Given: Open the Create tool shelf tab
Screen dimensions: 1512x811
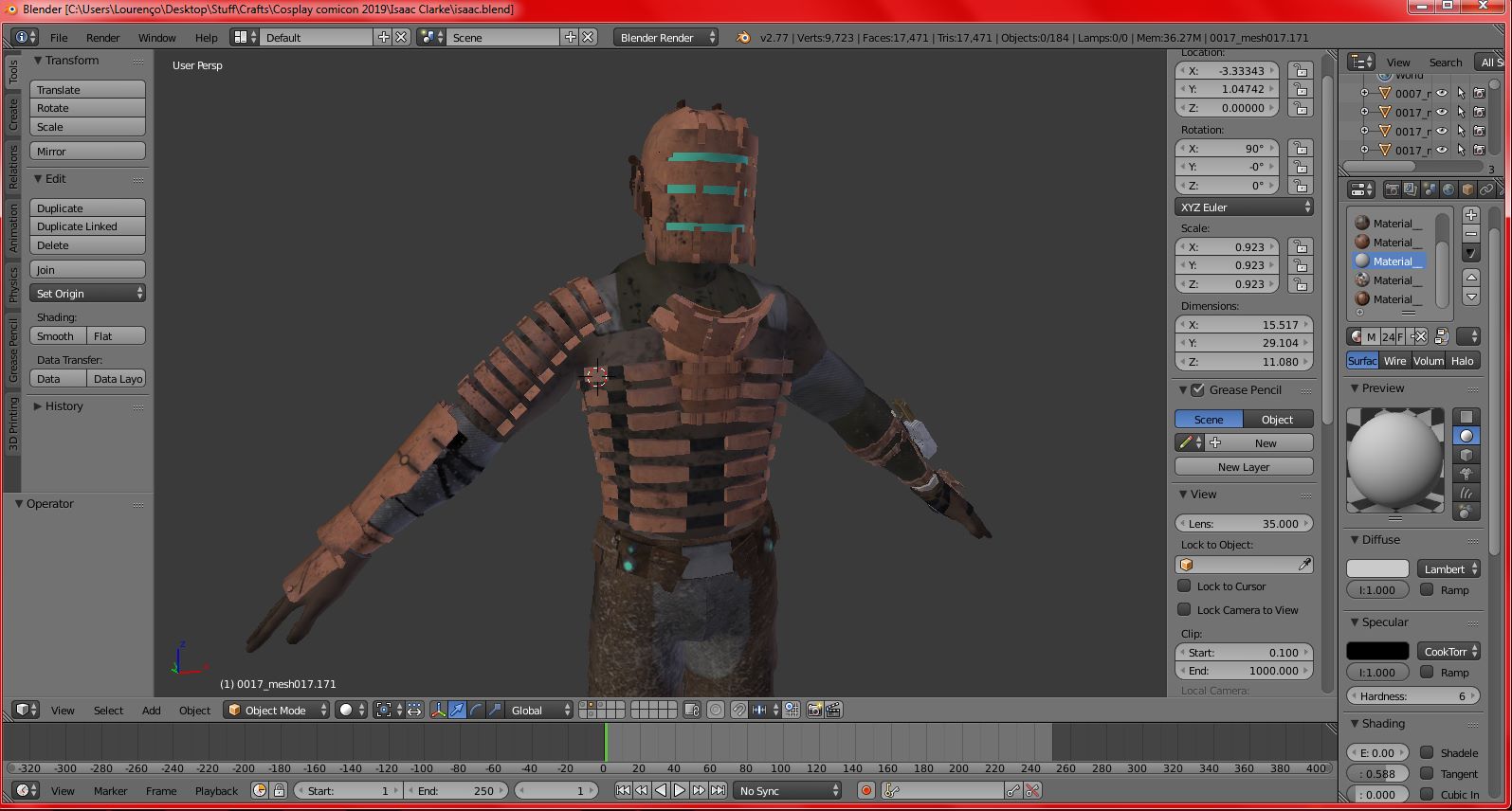Looking at the screenshot, I should [13, 115].
